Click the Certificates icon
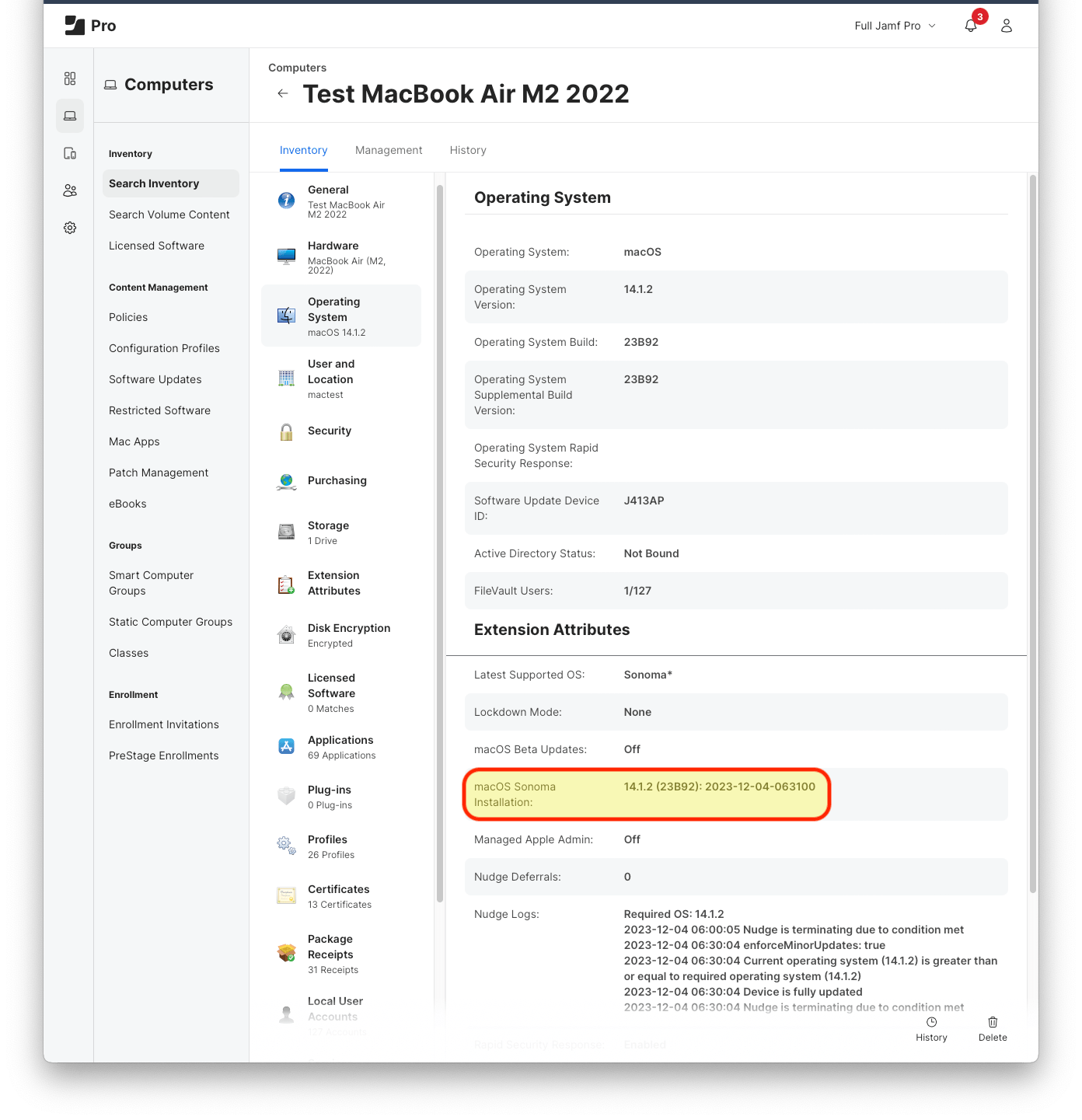The image size is (1082, 1120). tap(286, 895)
